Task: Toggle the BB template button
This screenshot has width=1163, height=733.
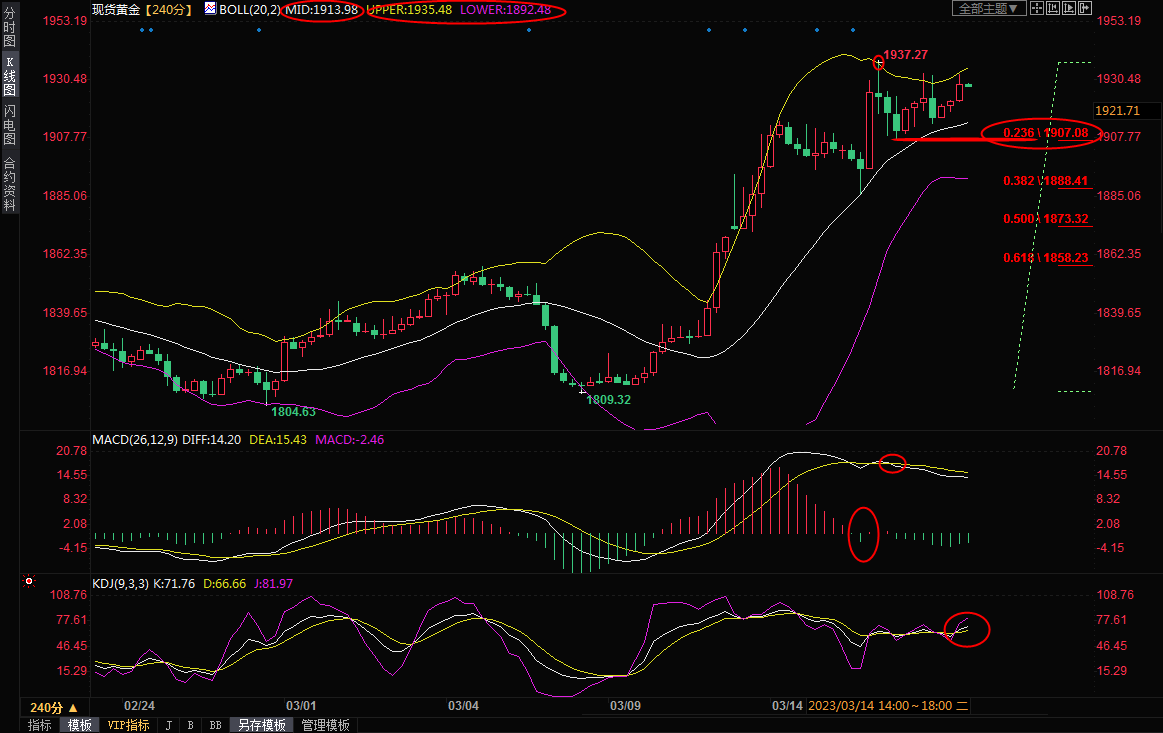Action: 214,725
